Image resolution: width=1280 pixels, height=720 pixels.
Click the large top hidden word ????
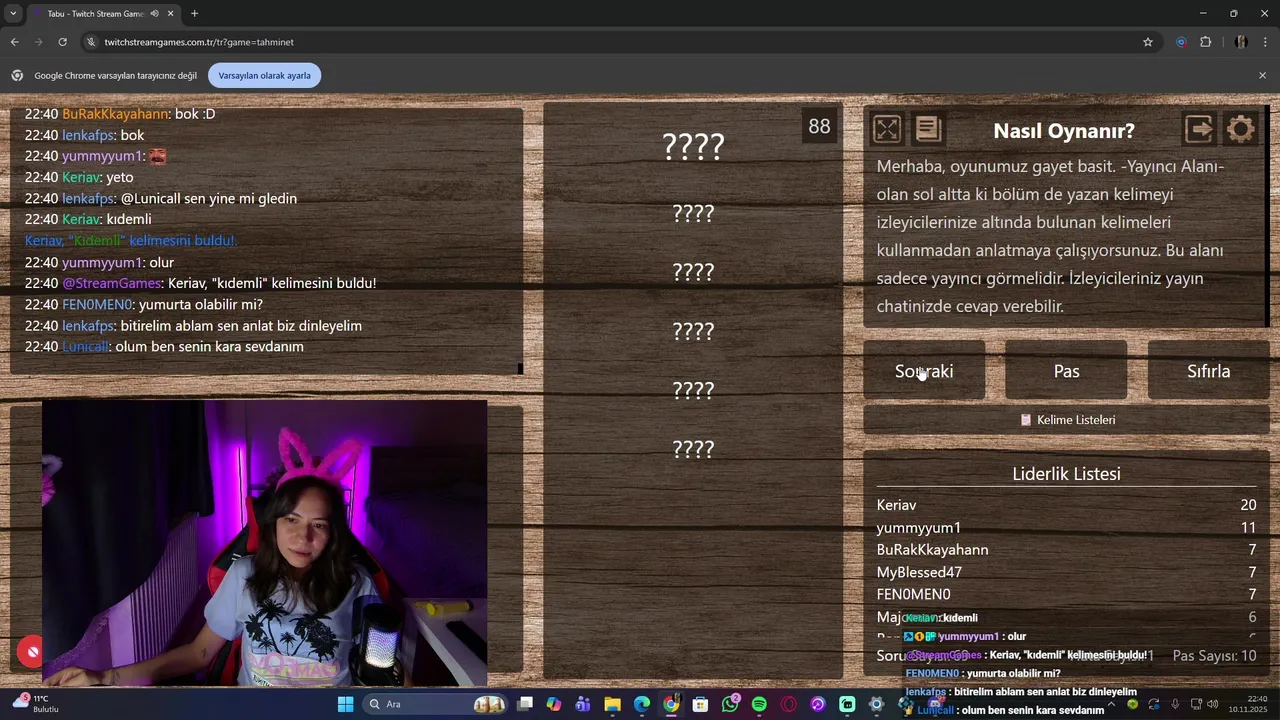pyautogui.click(x=693, y=147)
